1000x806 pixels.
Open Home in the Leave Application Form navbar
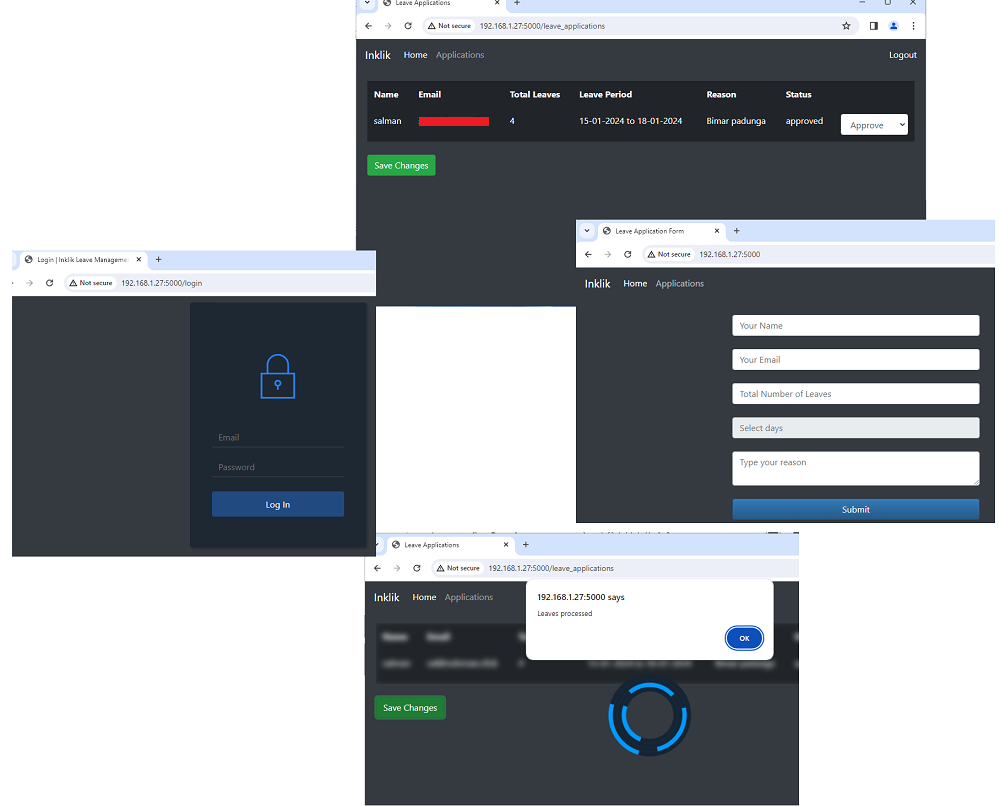[x=635, y=284]
